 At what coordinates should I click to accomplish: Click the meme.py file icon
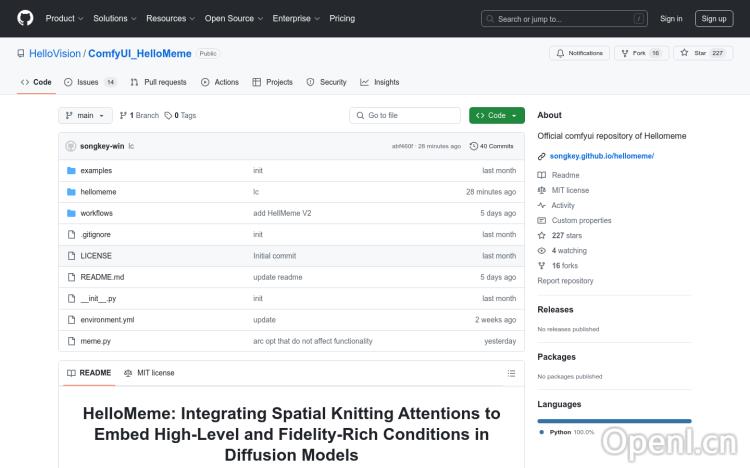[x=71, y=341]
